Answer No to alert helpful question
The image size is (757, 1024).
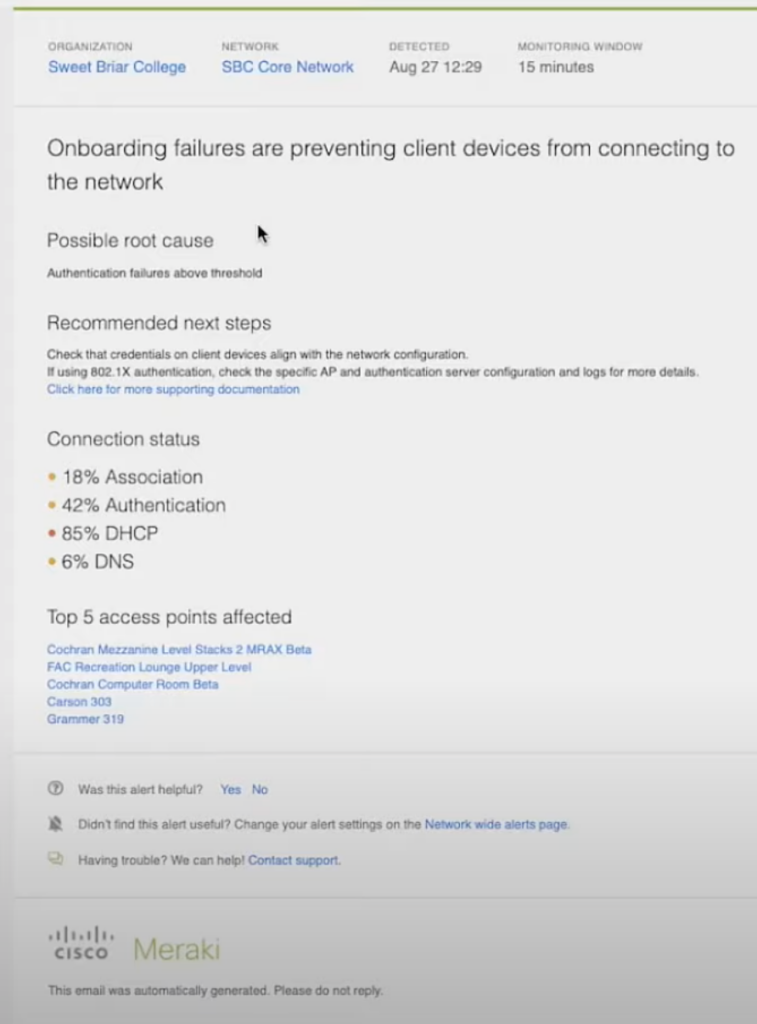(x=260, y=789)
